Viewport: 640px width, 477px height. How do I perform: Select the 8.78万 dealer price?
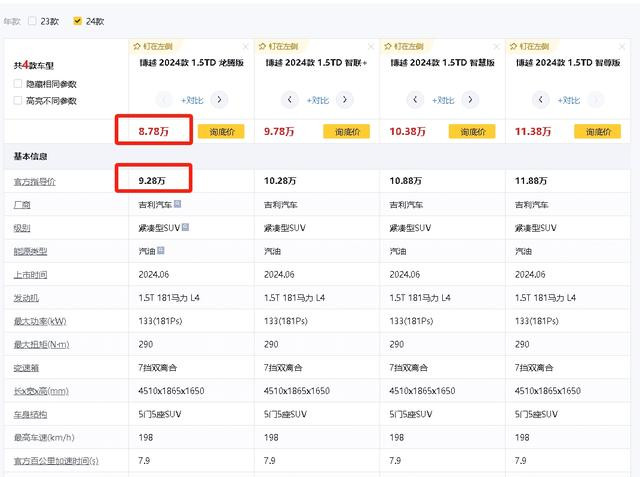(x=153, y=131)
